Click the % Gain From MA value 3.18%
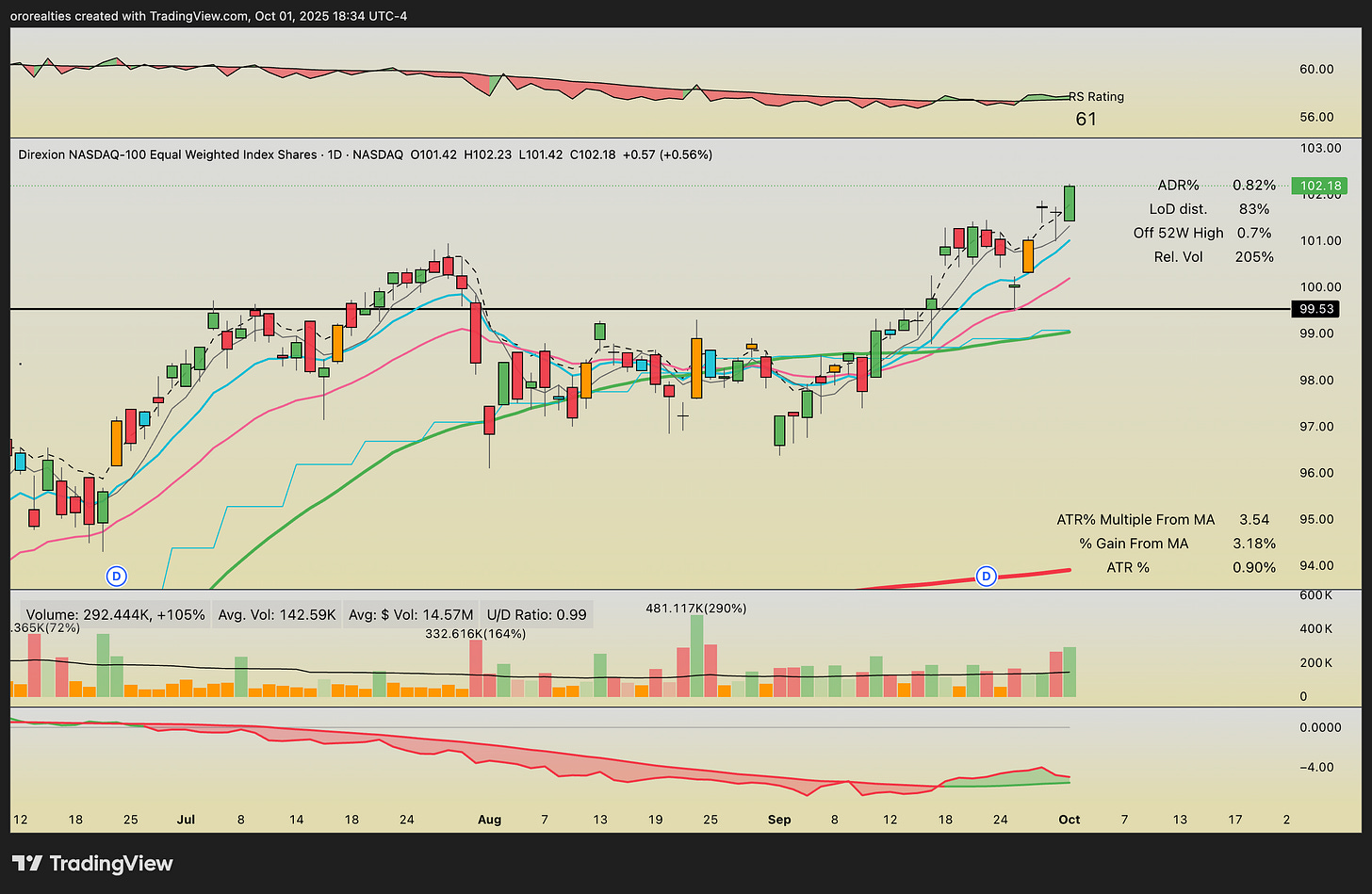 pyautogui.click(x=1254, y=544)
